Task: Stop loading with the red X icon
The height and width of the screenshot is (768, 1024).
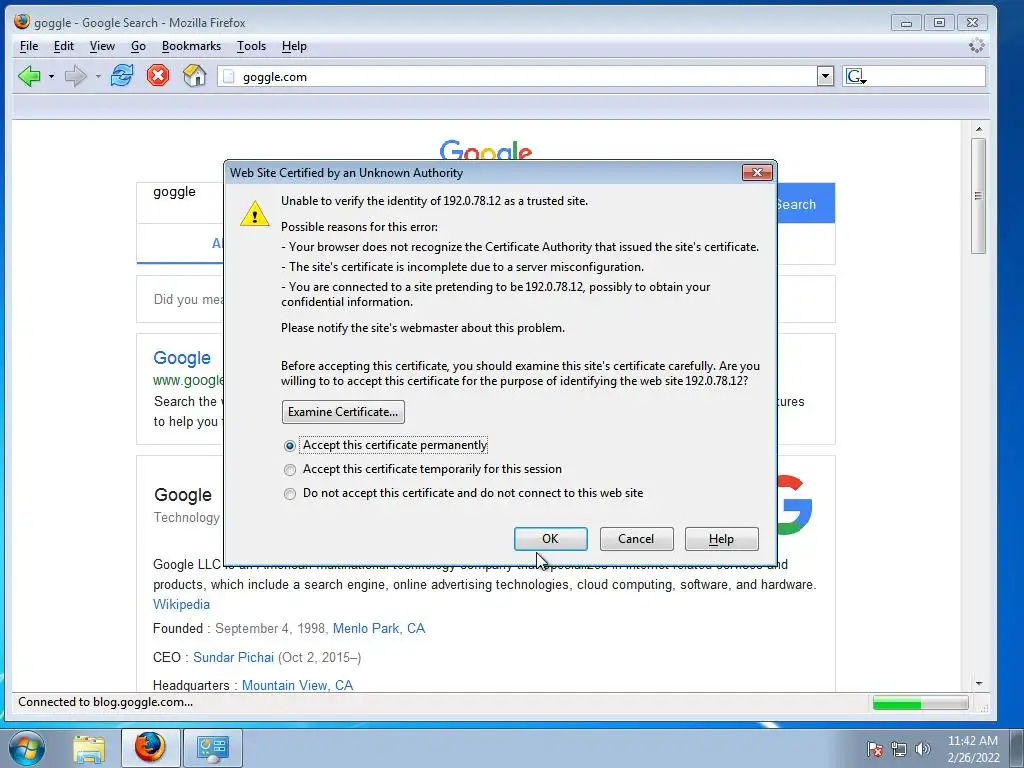Action: [157, 76]
